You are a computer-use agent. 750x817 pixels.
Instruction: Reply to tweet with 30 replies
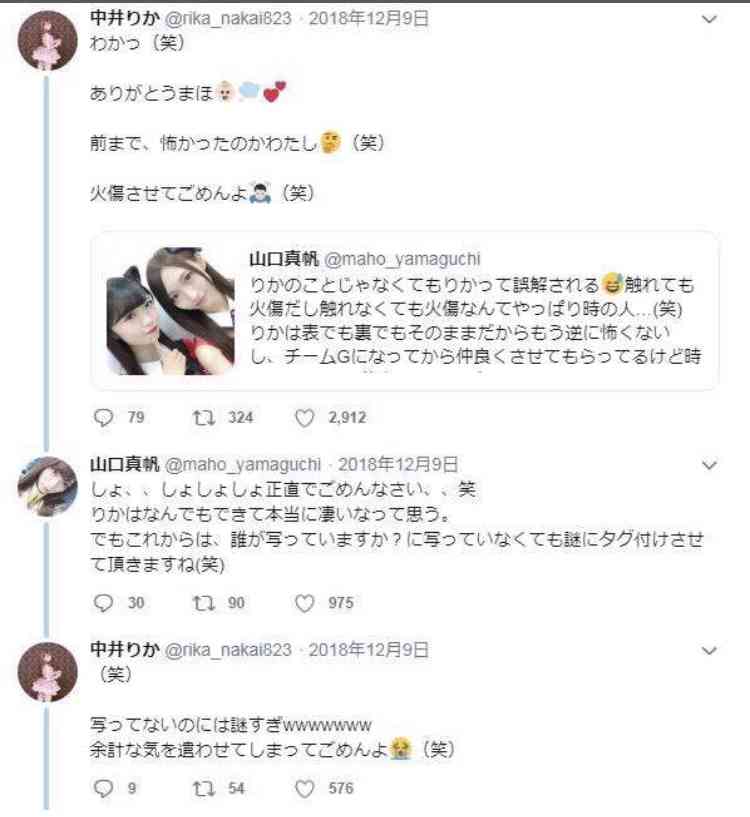(x=104, y=603)
